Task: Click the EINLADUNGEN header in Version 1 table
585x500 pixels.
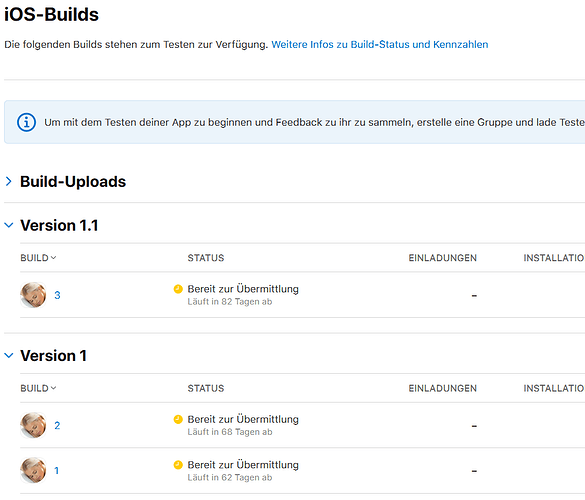Action: (442, 388)
